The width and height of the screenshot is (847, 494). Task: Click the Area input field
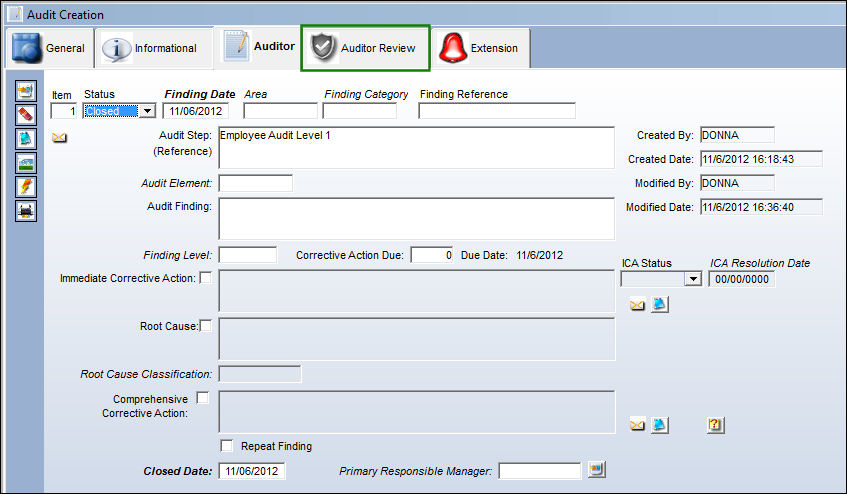pos(280,111)
